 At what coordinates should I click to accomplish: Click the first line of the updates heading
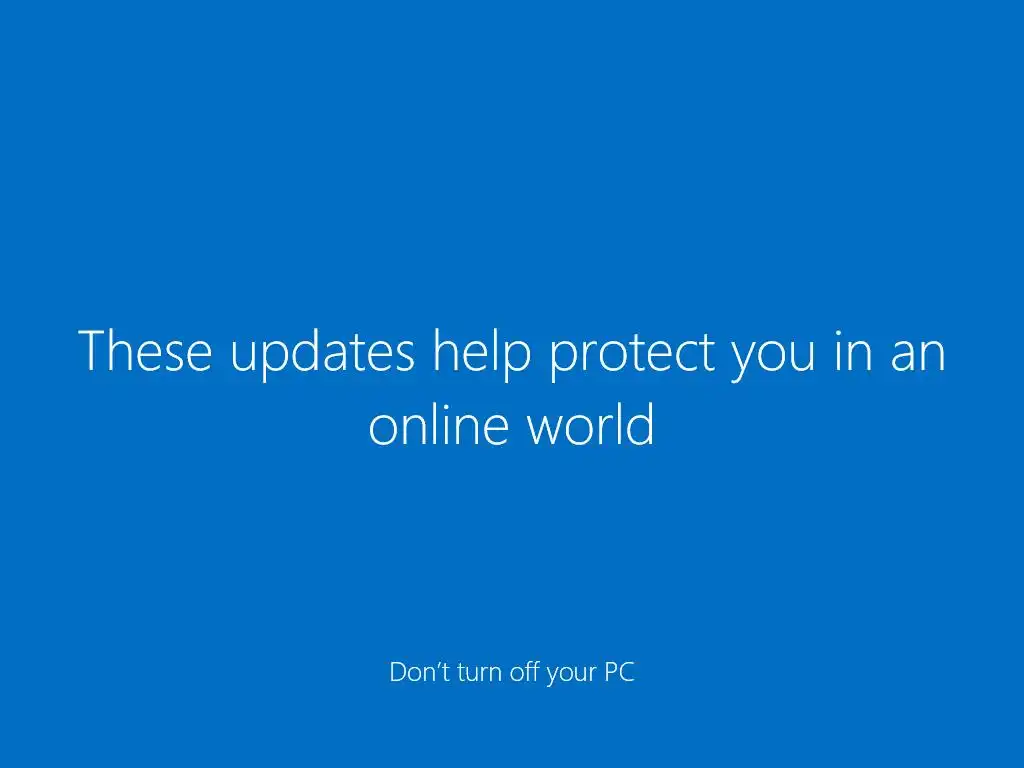(512, 355)
